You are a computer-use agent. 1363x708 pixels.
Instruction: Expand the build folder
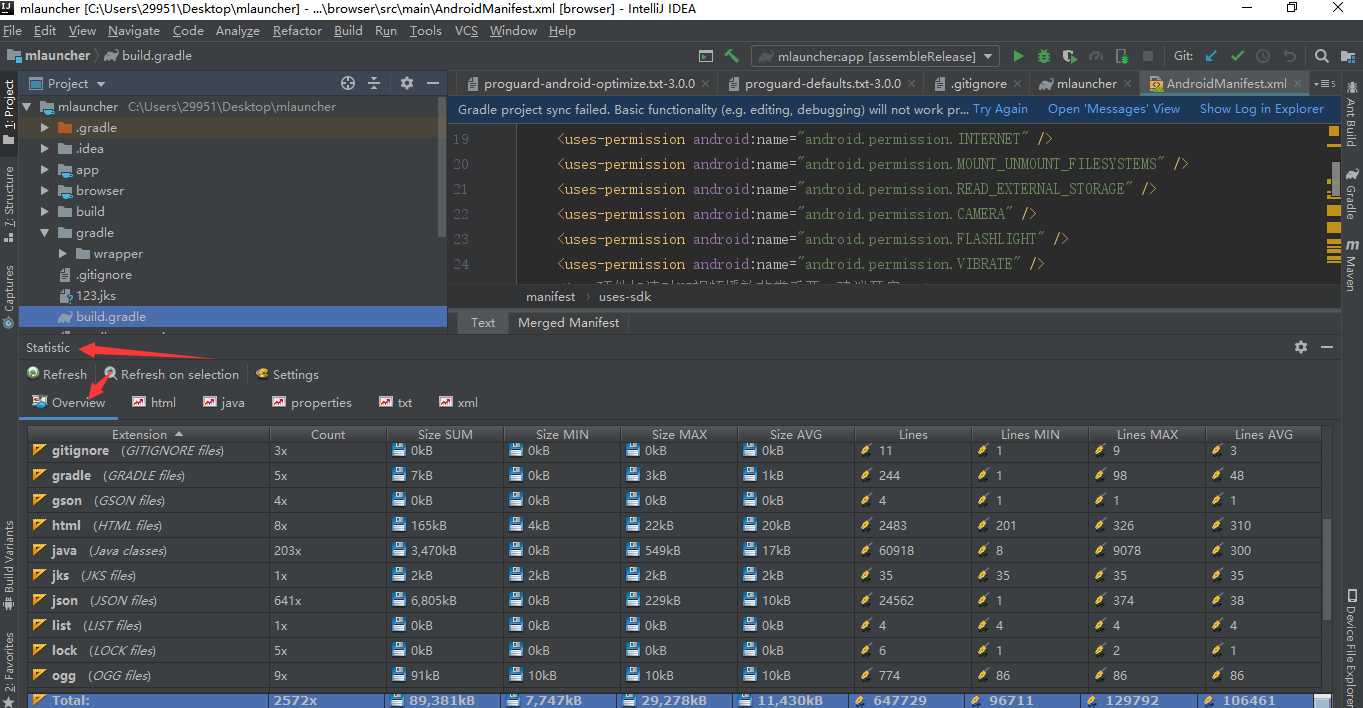[45, 212]
